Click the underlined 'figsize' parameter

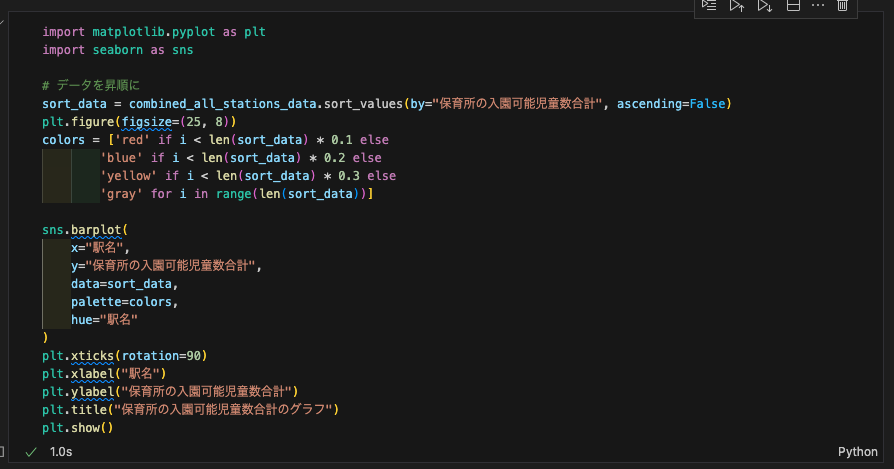pyautogui.click(x=147, y=122)
